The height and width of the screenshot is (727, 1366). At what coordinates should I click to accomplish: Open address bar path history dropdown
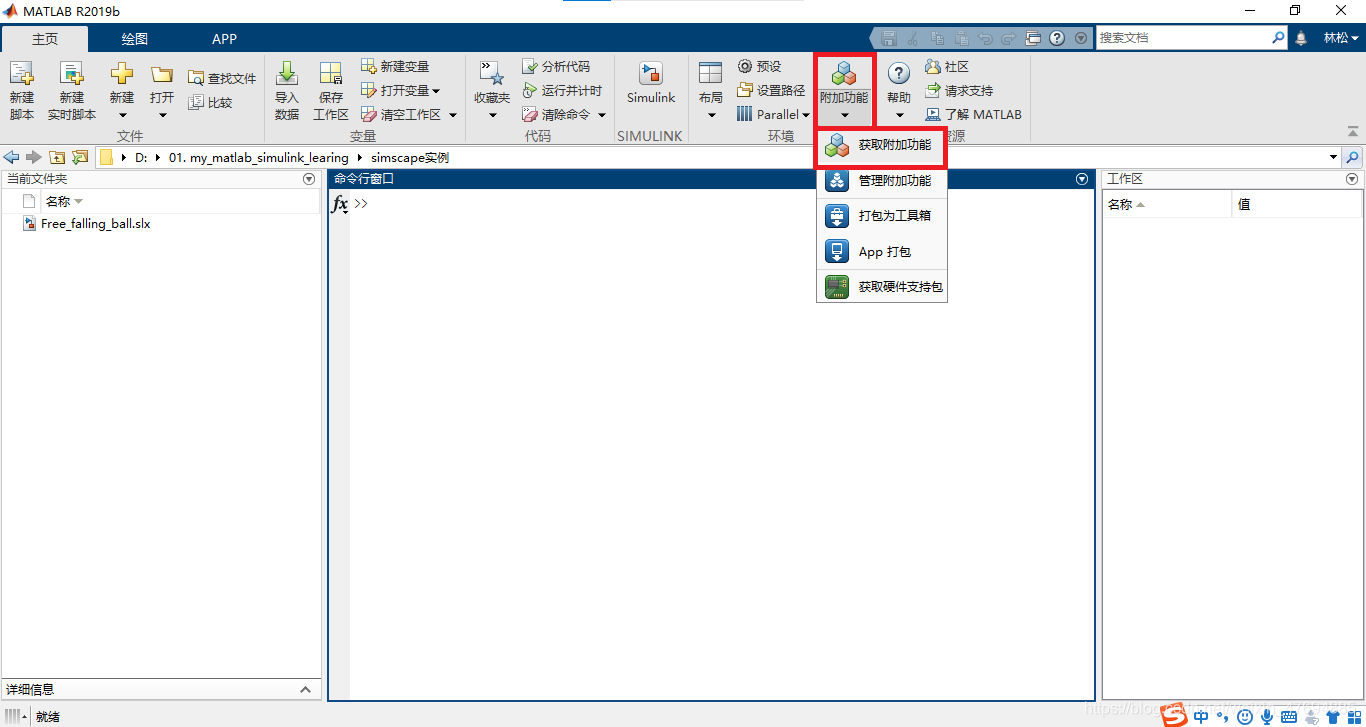1333,157
